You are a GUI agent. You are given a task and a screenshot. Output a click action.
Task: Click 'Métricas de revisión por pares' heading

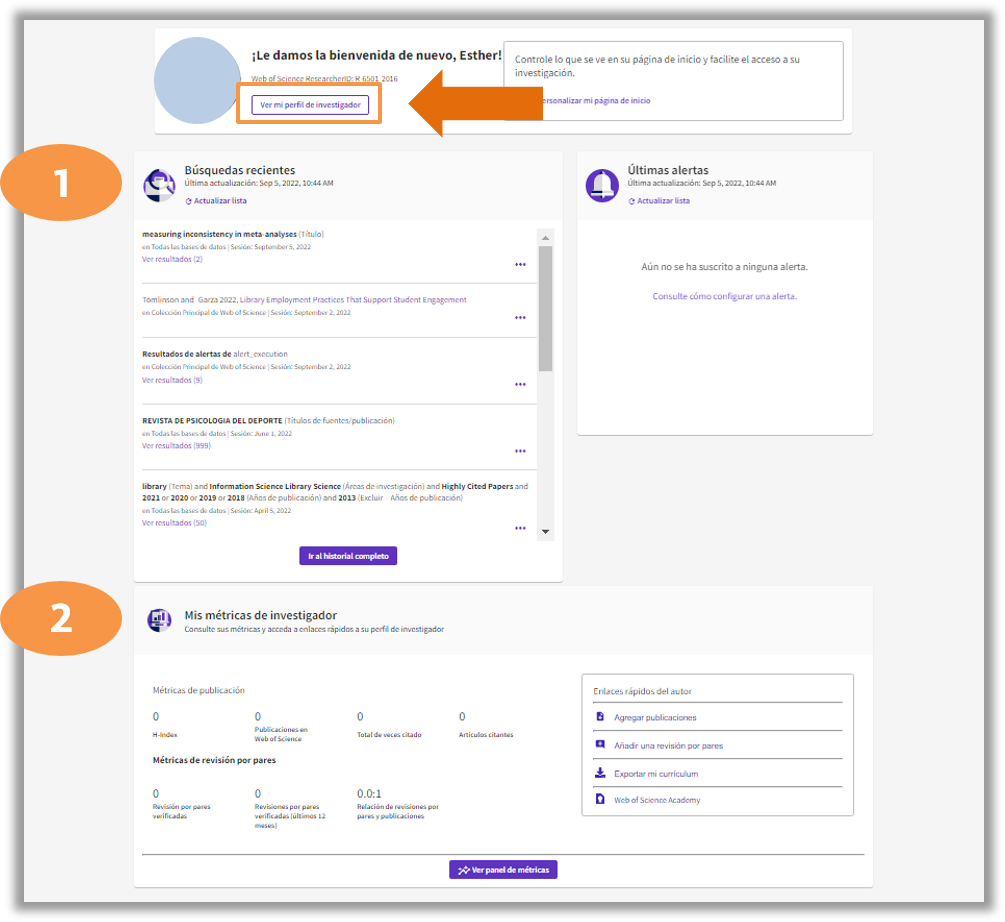click(x=214, y=761)
